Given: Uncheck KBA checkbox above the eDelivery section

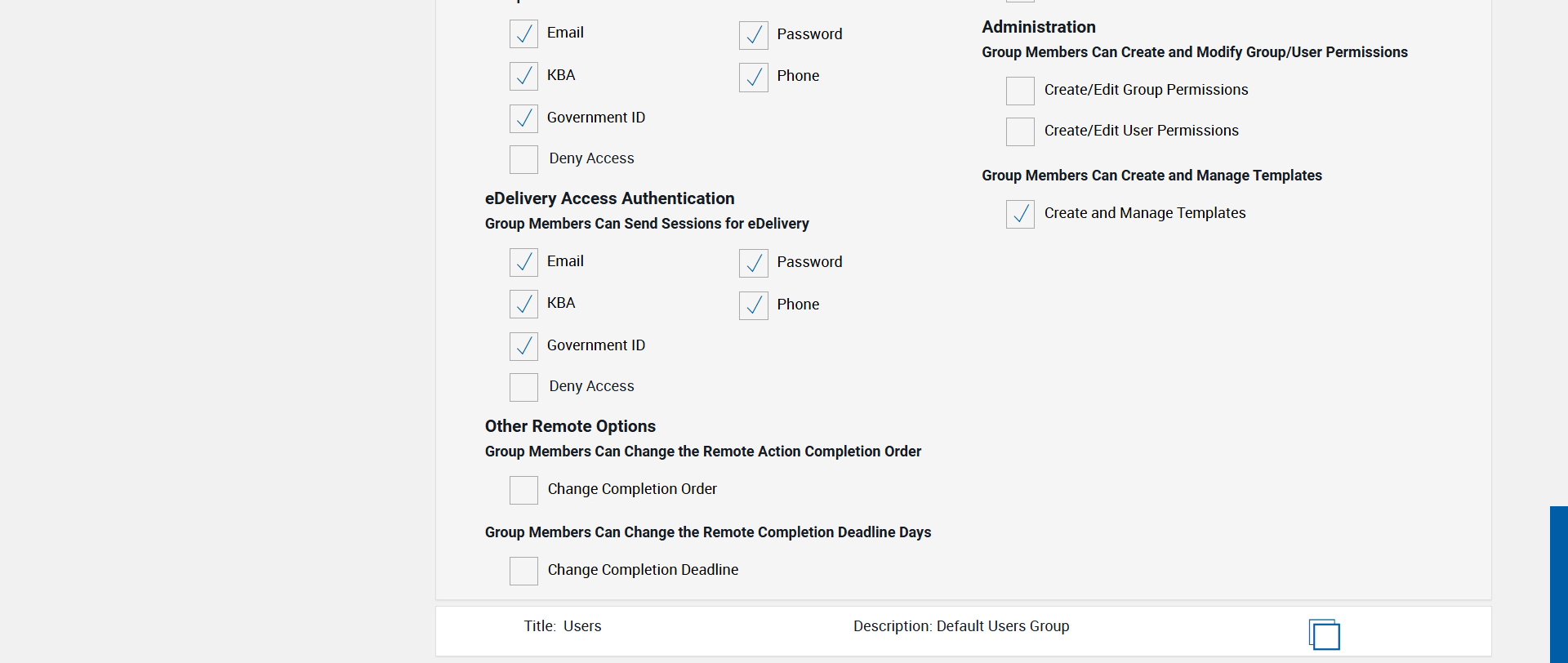Looking at the screenshot, I should pyautogui.click(x=523, y=77).
